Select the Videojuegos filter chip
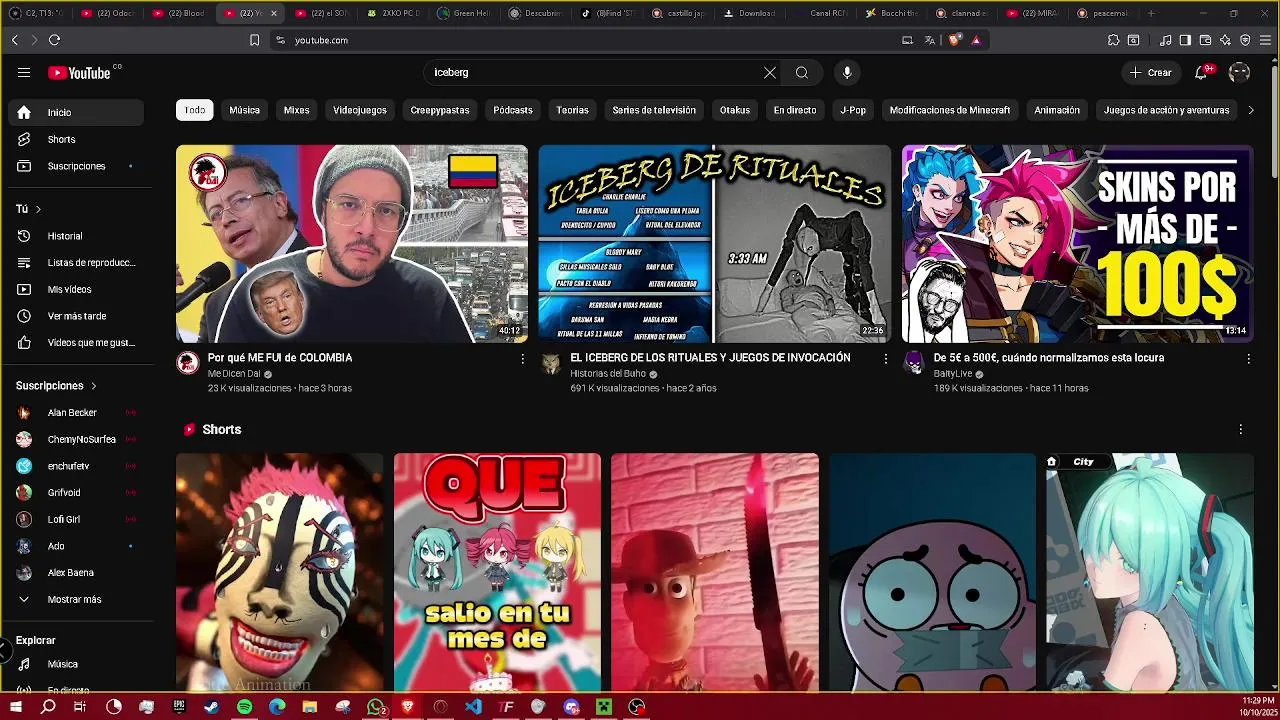Screen dimensions: 1280x720 (x=360, y=110)
